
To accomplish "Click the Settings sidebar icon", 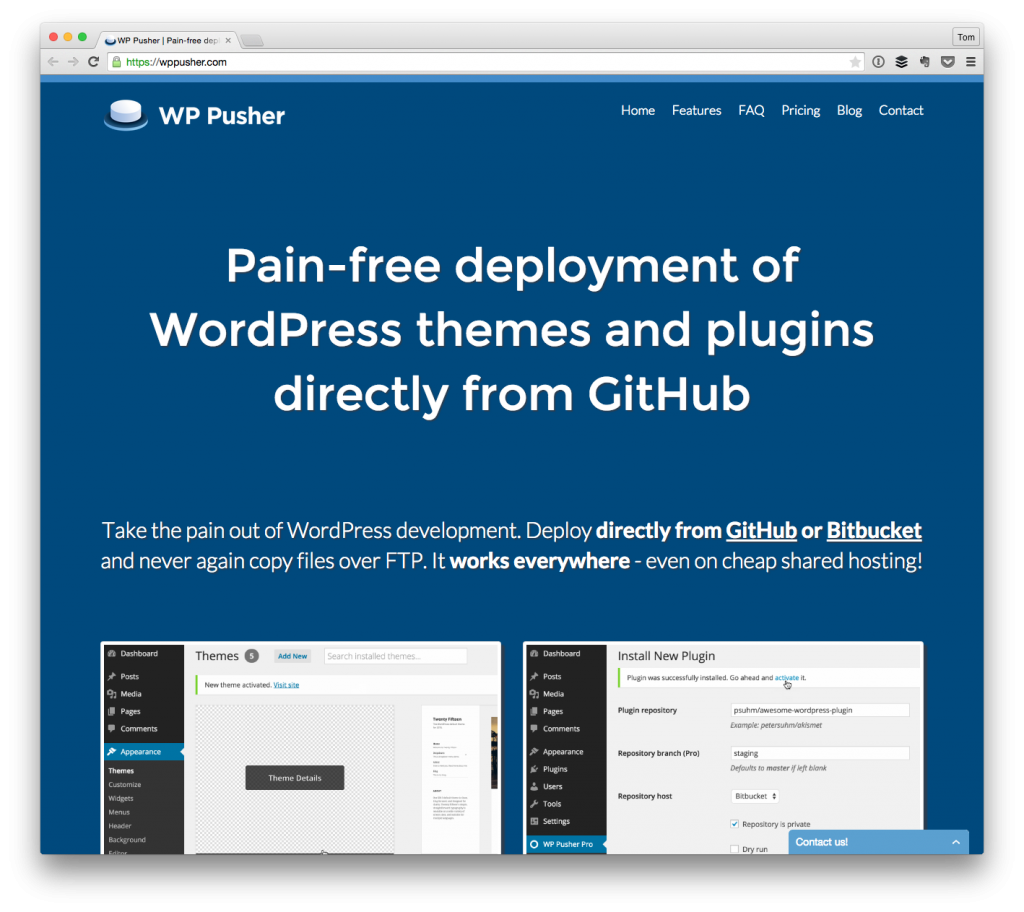I will pyautogui.click(x=534, y=821).
